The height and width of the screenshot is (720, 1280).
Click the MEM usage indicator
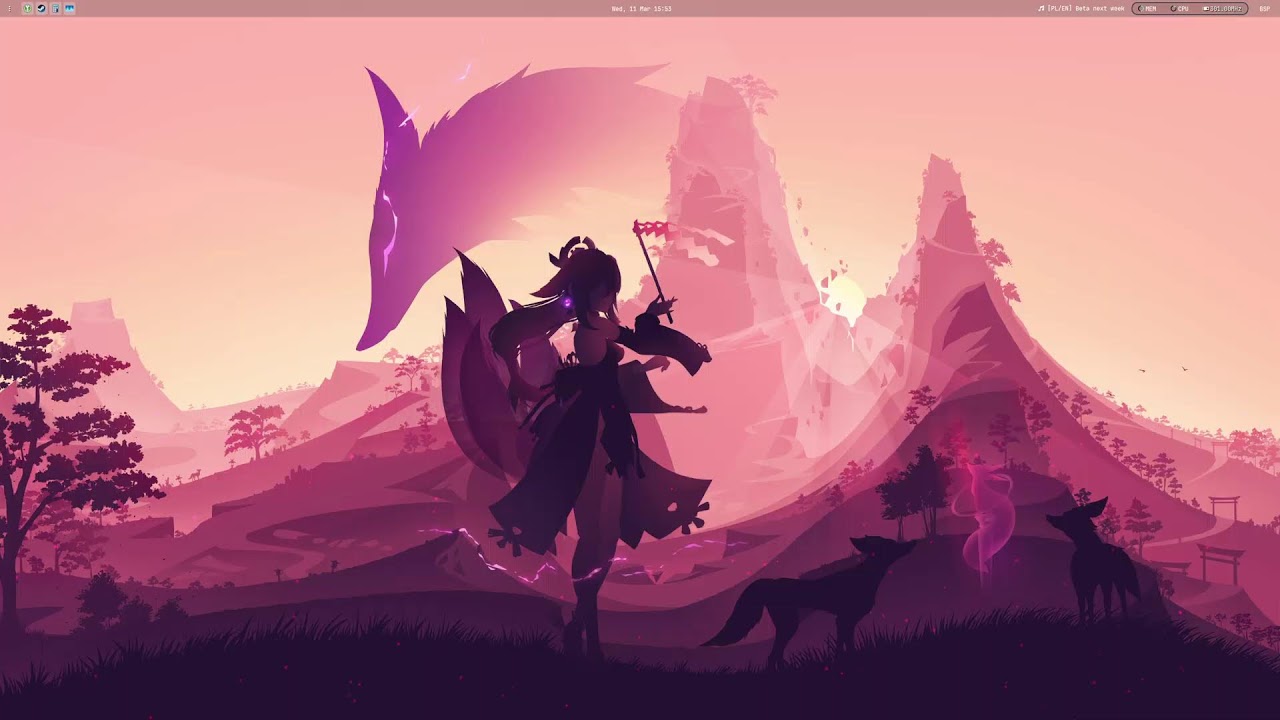[x=1147, y=8]
